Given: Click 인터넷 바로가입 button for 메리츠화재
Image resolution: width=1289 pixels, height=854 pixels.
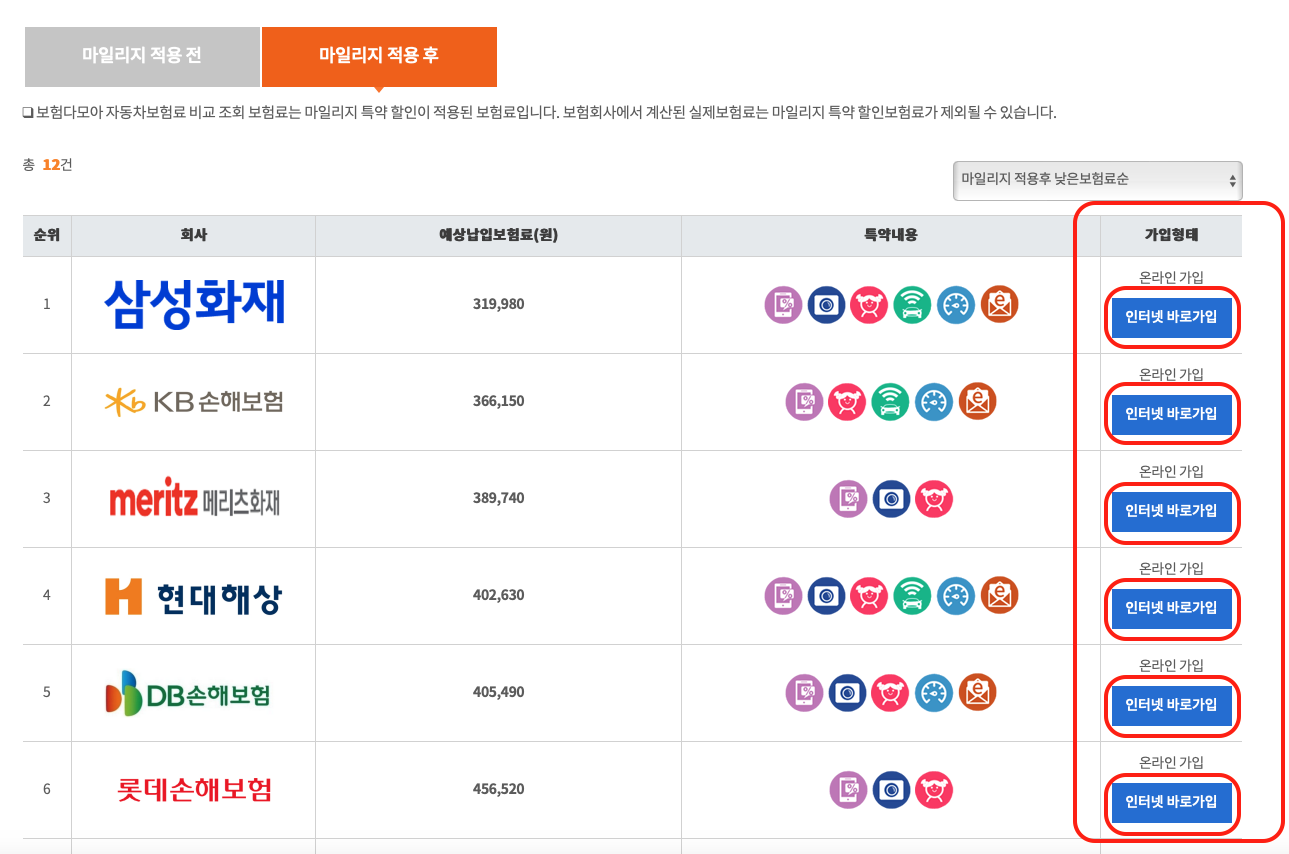Looking at the screenshot, I should pos(1171,511).
